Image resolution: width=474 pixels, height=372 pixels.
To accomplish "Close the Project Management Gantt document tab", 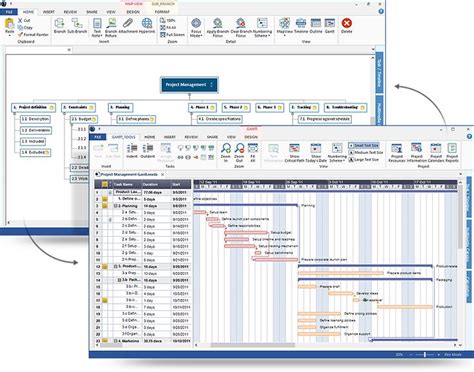I will tap(163, 174).
